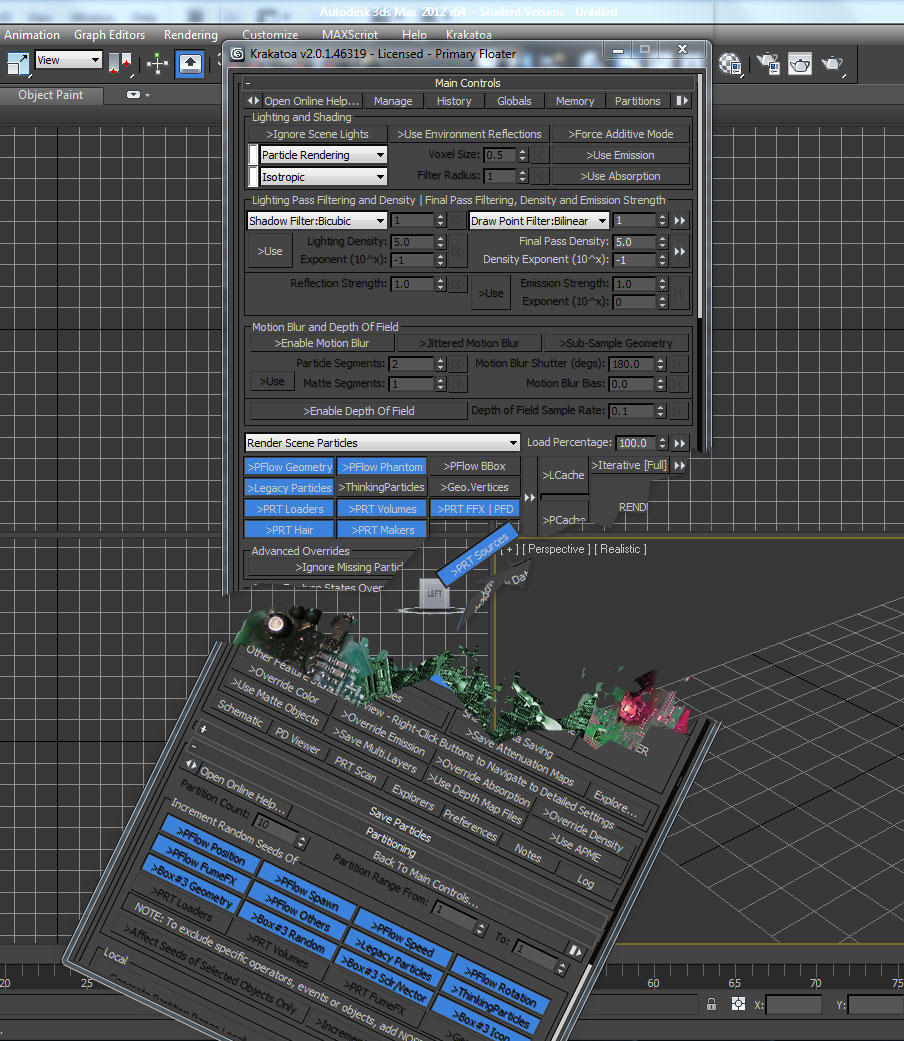Click double-arrow beside Iterative [Full]
This screenshot has height=1041, width=904.
tap(680, 465)
